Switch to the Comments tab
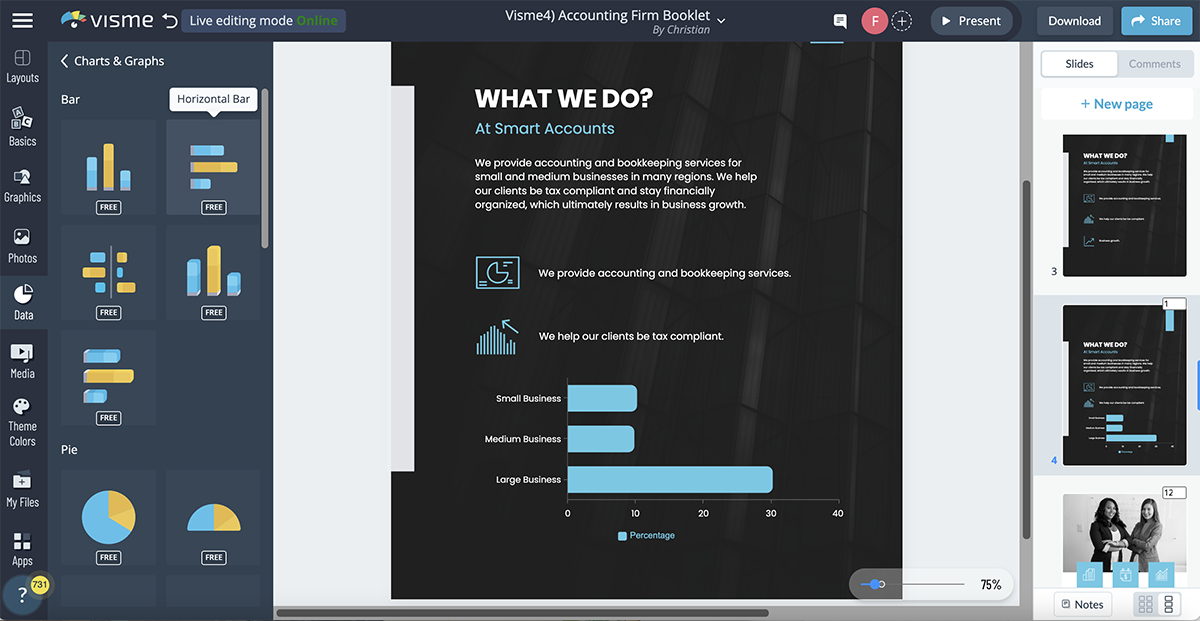Screen dimensions: 1200x621 click(1154, 64)
